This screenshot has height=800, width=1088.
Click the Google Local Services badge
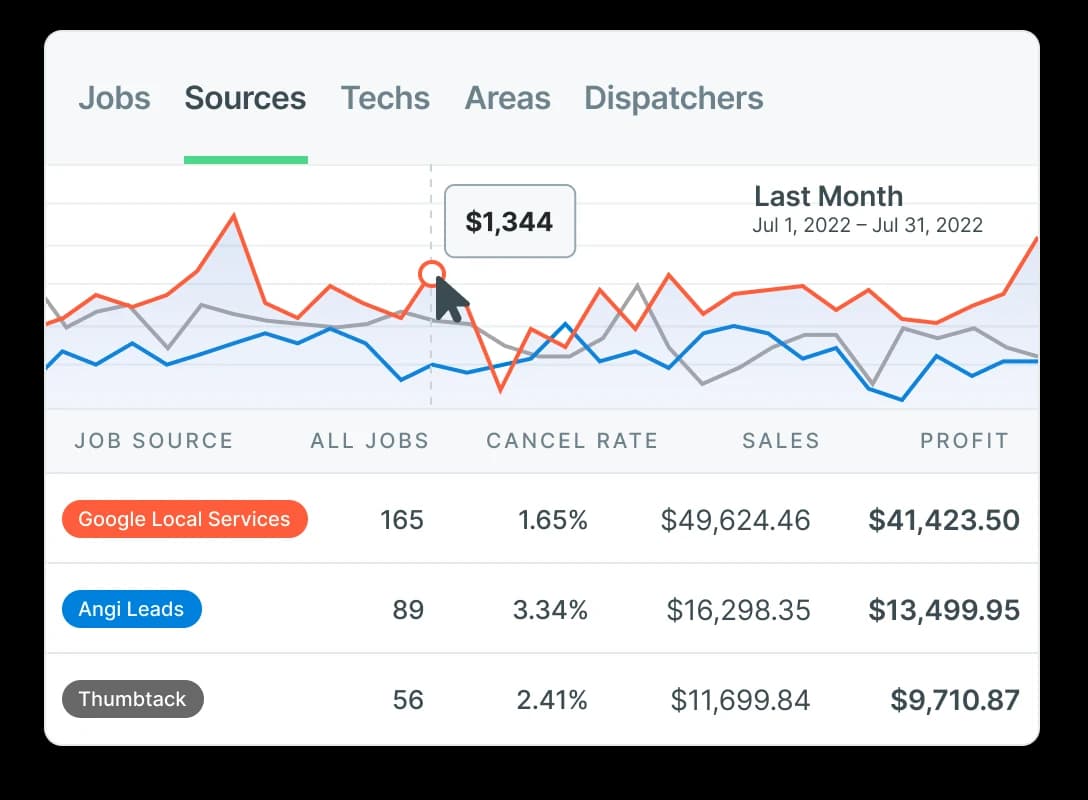point(185,519)
